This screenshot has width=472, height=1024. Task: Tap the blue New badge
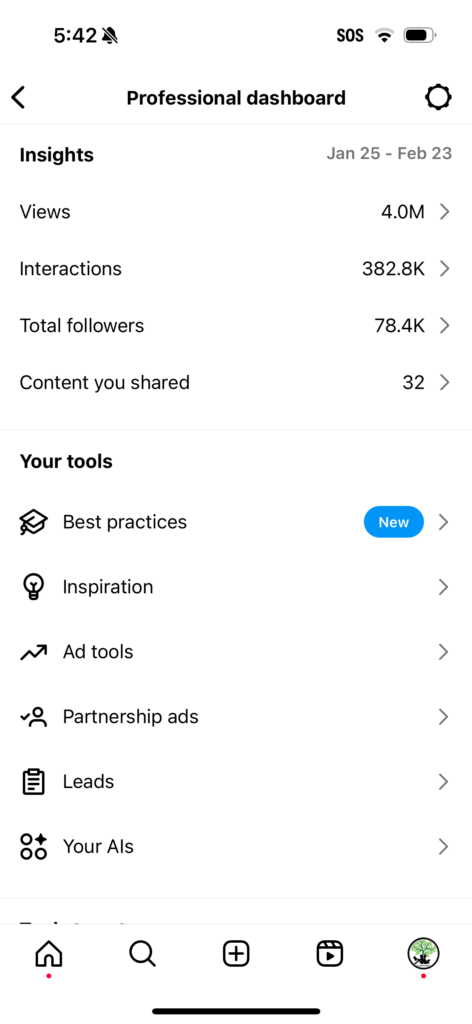(394, 522)
